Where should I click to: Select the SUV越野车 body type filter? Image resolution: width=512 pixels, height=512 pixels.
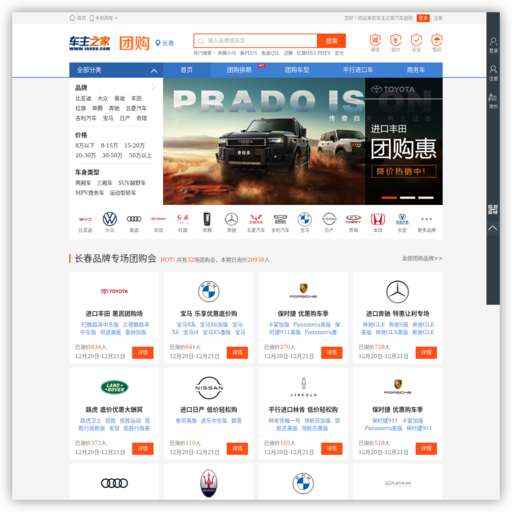pos(132,183)
